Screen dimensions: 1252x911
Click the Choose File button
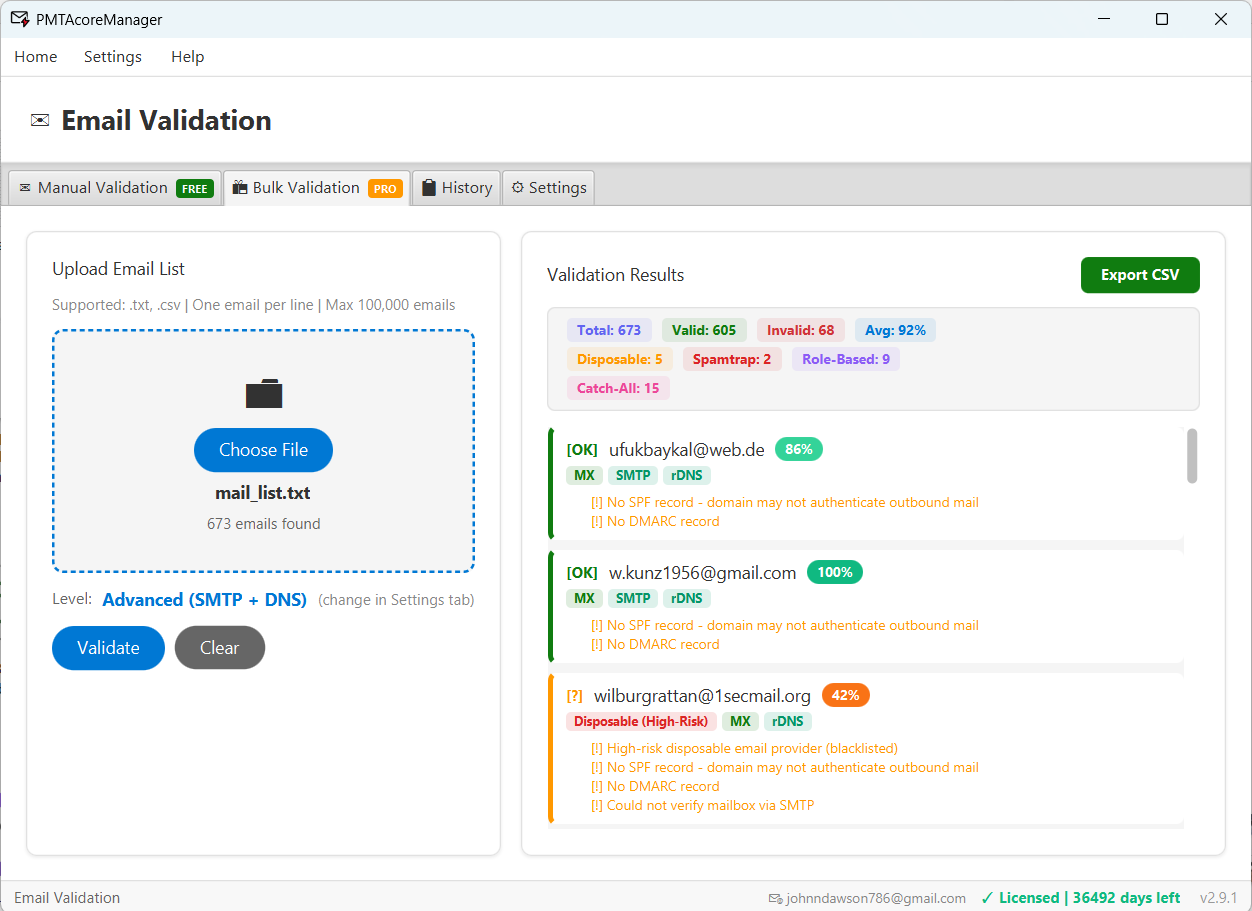click(x=263, y=450)
